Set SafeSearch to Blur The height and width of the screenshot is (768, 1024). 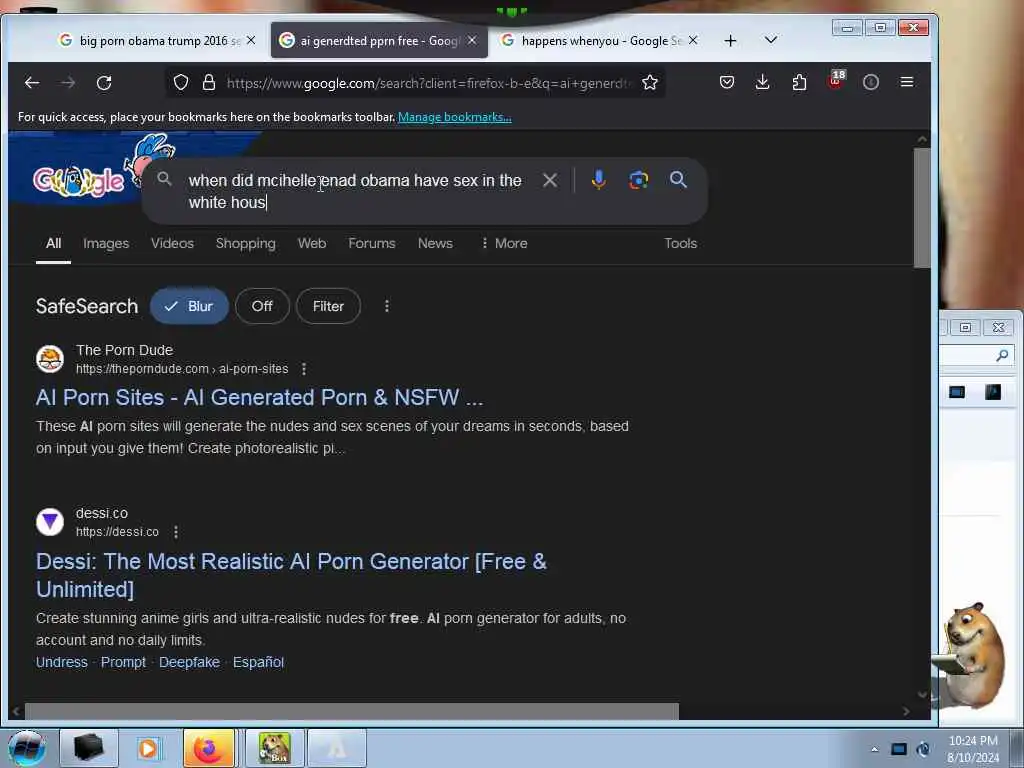(189, 306)
